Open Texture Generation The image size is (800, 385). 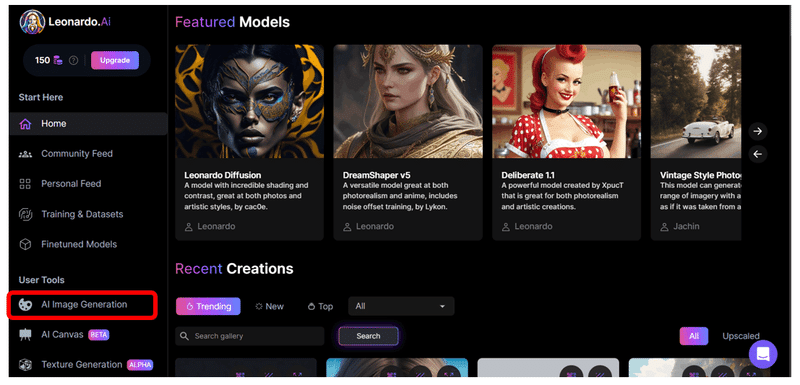click(82, 365)
